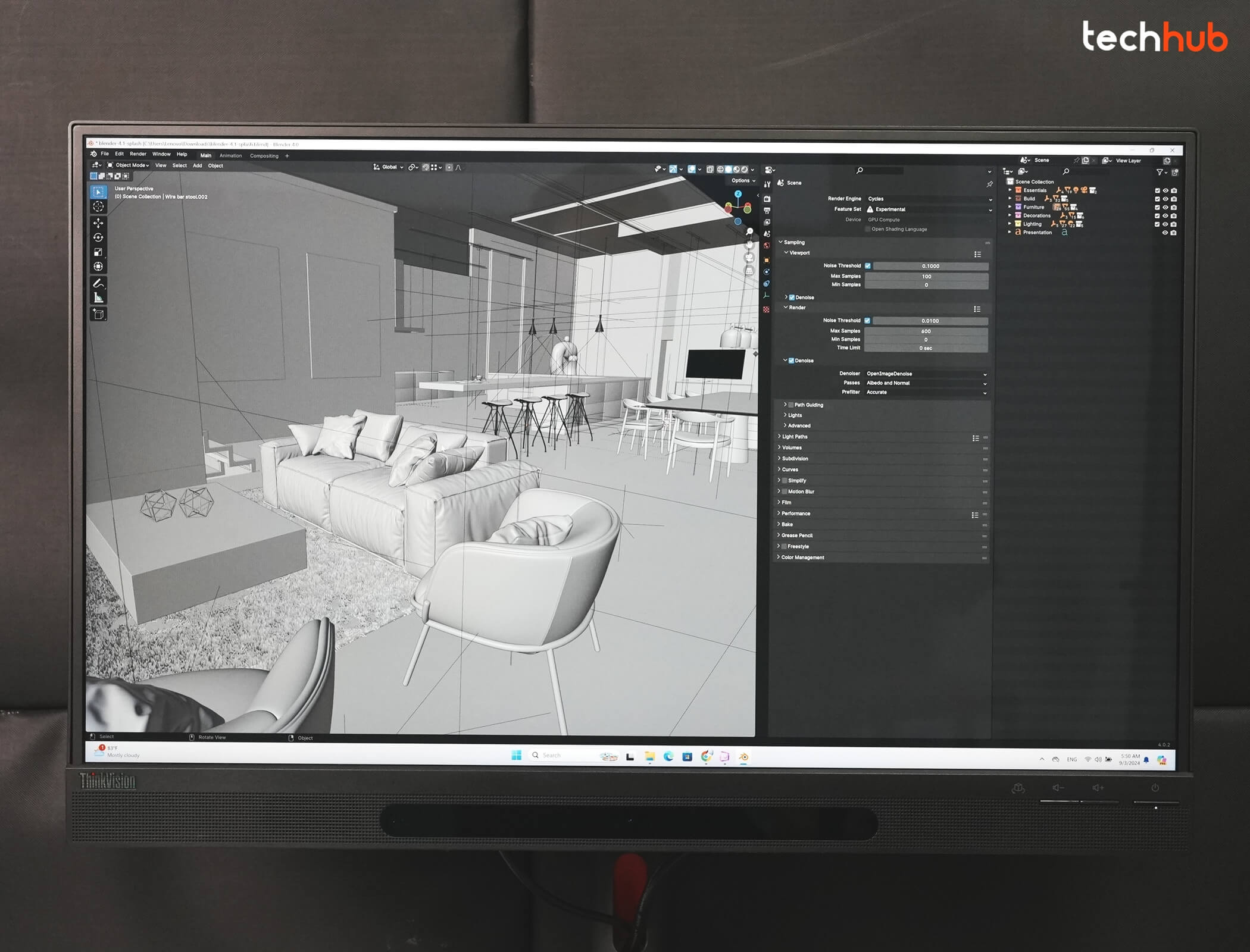Select the 3D Cursor tool

click(x=98, y=206)
